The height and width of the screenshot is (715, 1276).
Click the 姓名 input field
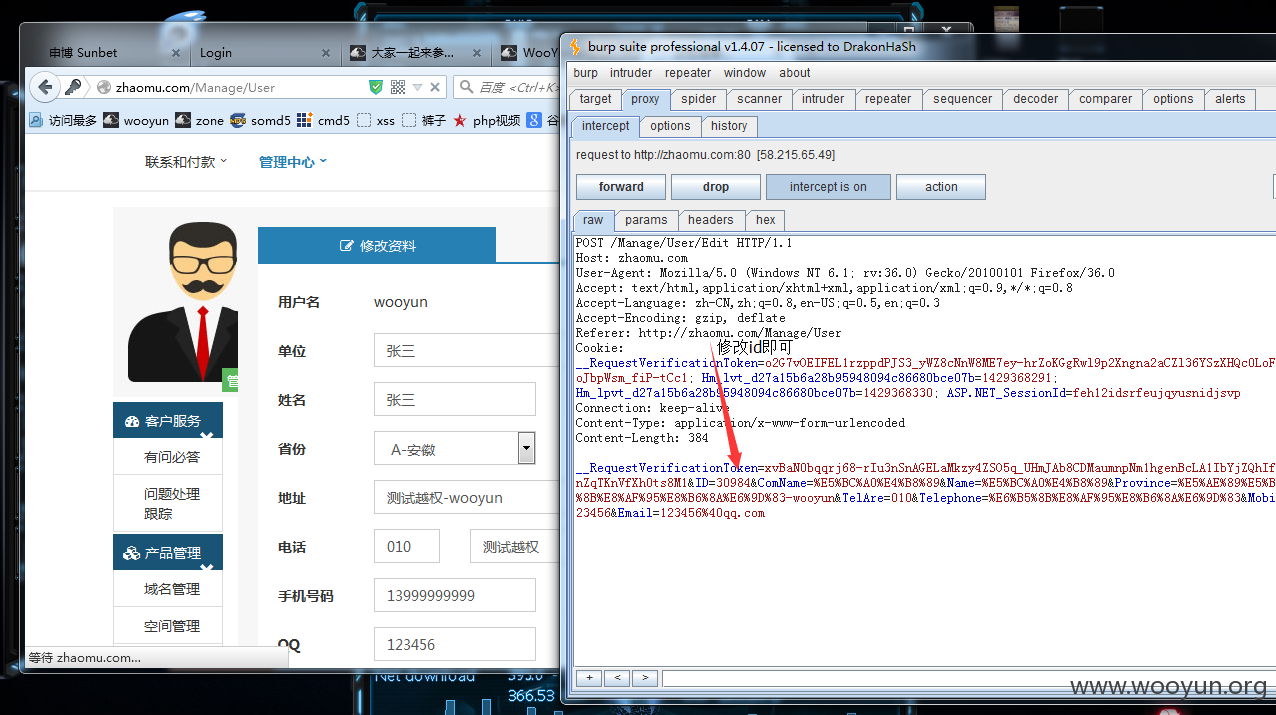tap(455, 400)
